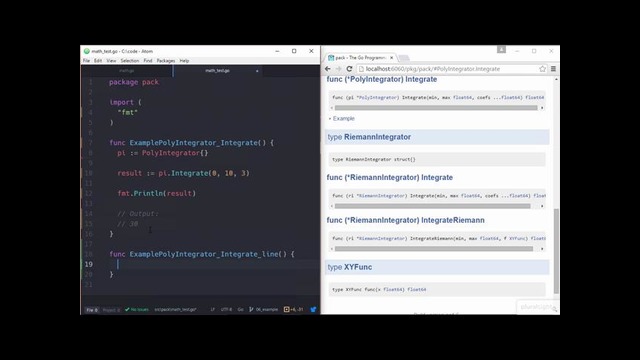Bookmark page with the star icon
Viewport: 640px width, 360px height.
(x=542, y=69)
